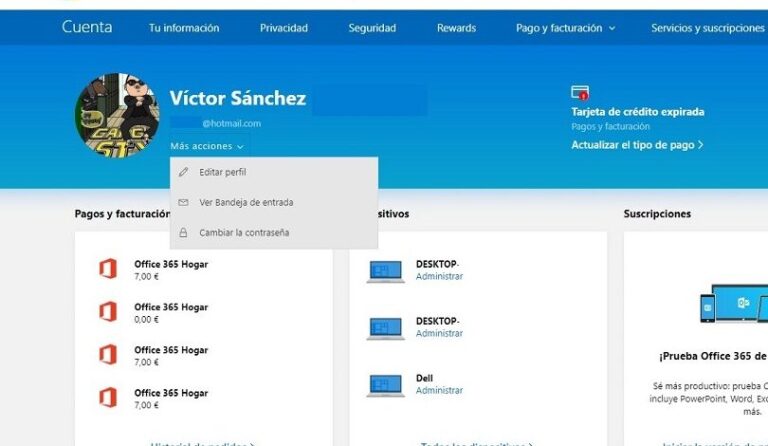Open the Tu información tab

click(x=184, y=28)
